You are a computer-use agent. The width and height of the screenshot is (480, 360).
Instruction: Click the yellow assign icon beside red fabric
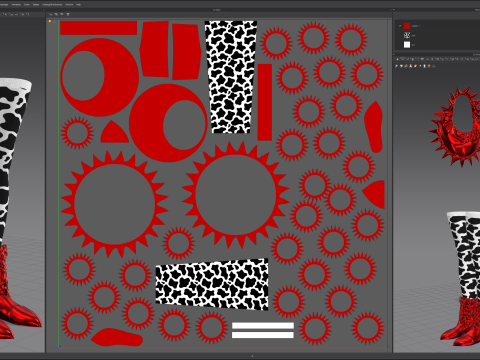point(400,26)
